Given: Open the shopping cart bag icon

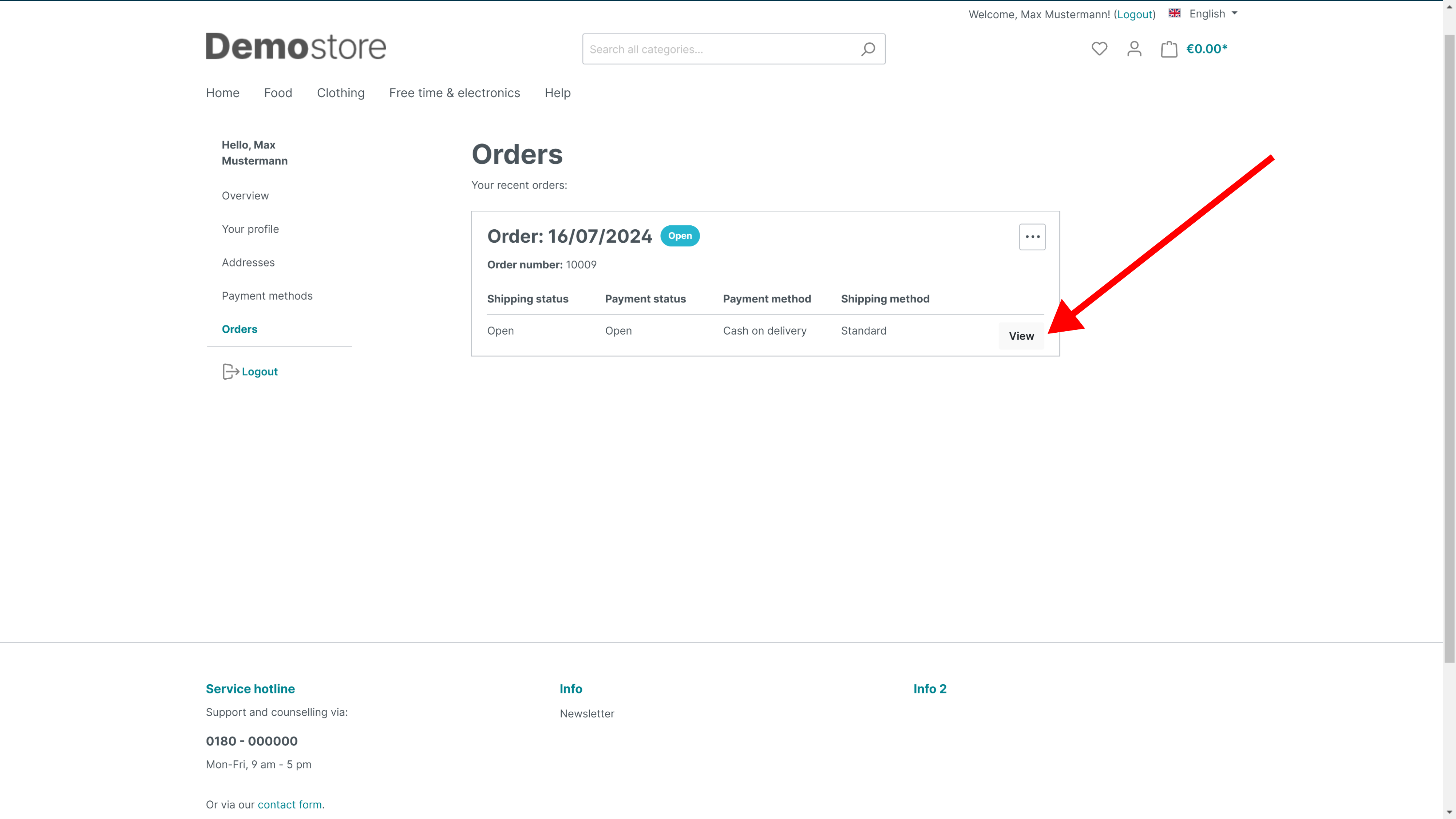Looking at the screenshot, I should [x=1169, y=49].
